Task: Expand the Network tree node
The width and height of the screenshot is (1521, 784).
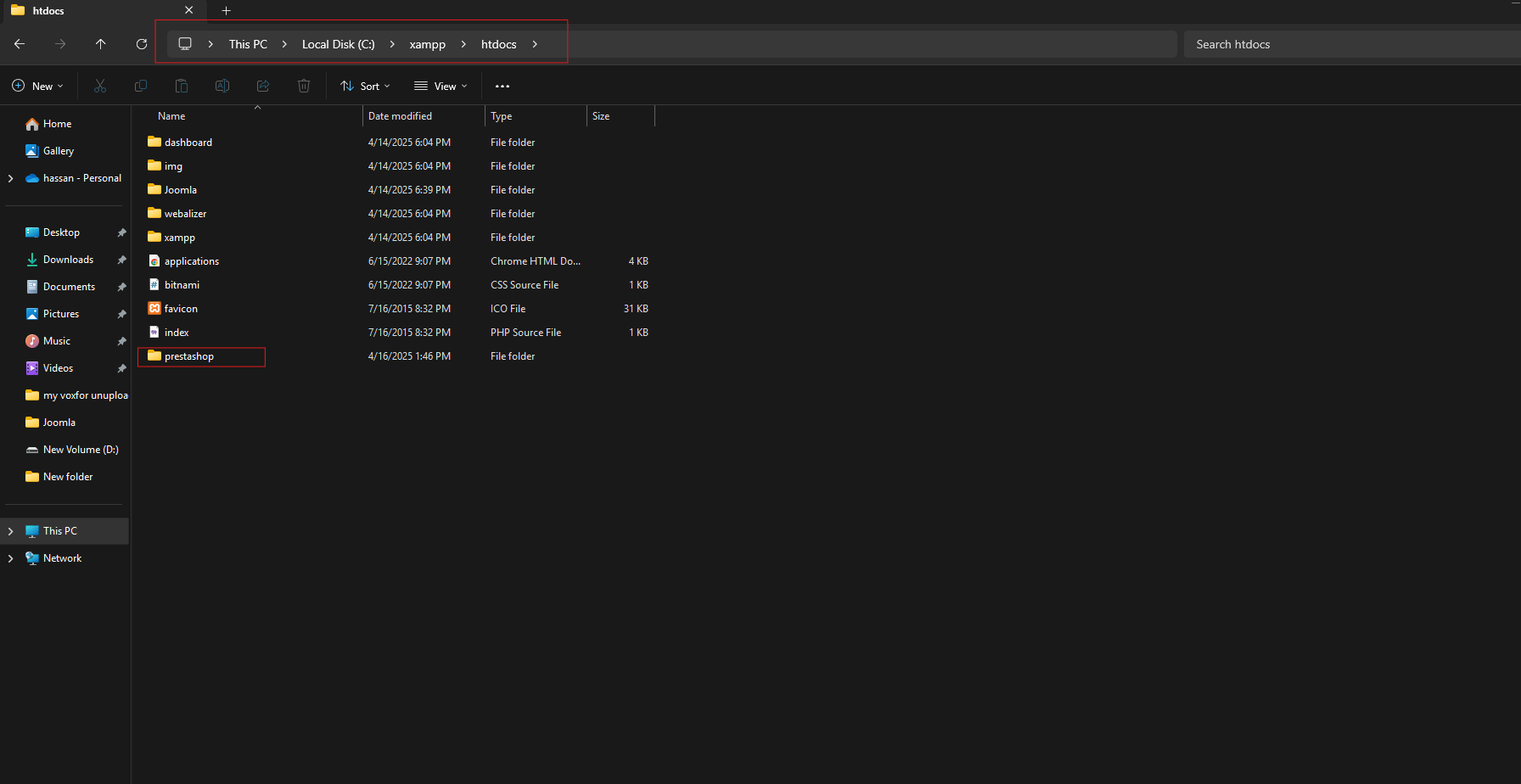Action: pyautogui.click(x=10, y=558)
